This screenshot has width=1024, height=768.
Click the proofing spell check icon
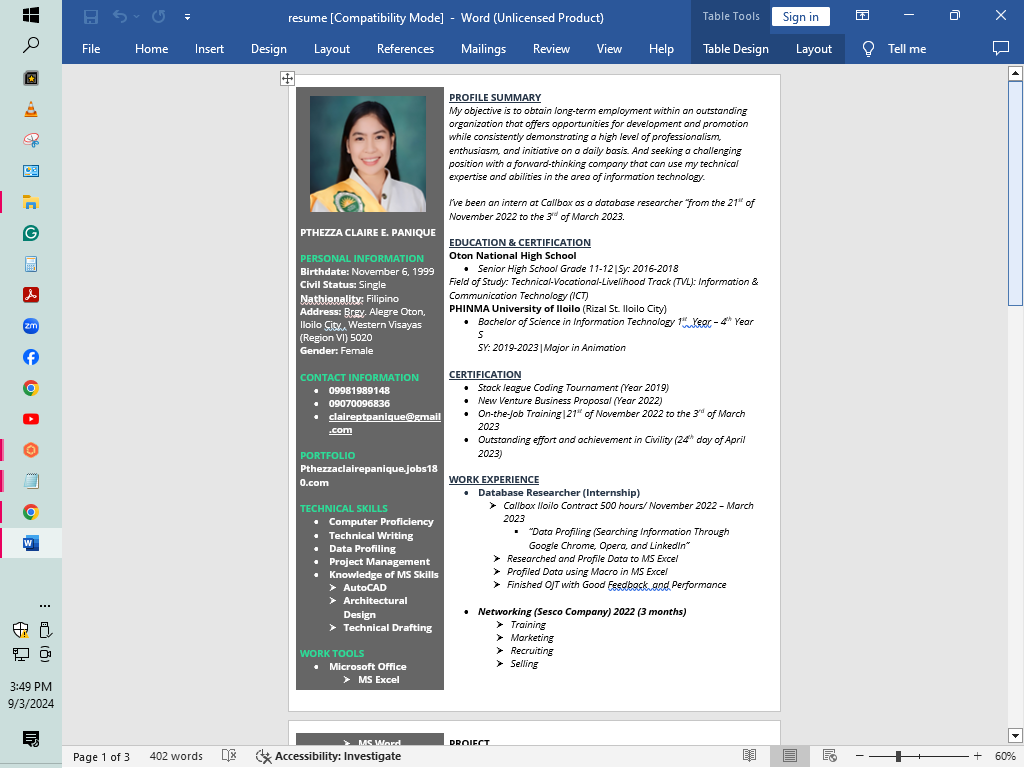tap(229, 756)
